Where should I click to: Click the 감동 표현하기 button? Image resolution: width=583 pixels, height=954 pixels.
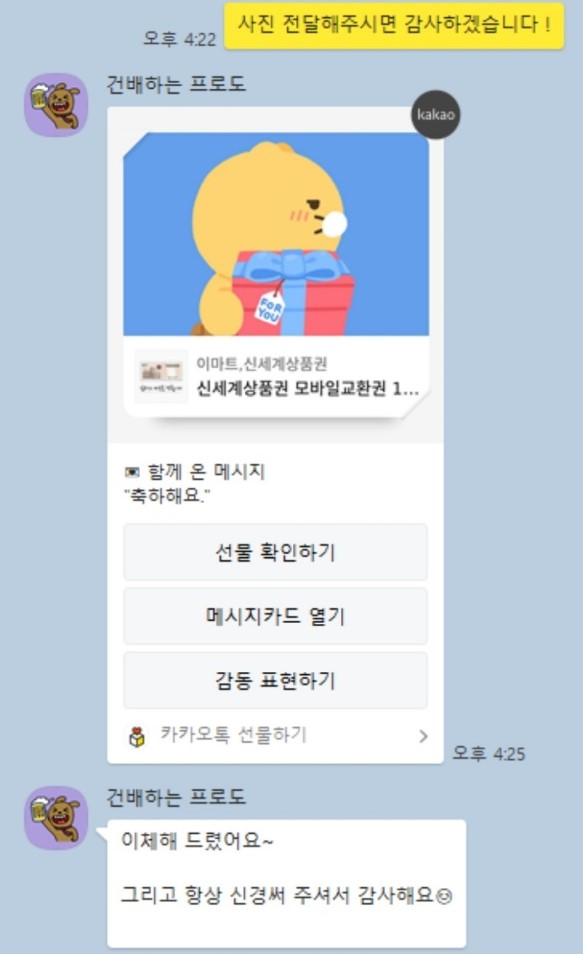pyautogui.click(x=275, y=680)
